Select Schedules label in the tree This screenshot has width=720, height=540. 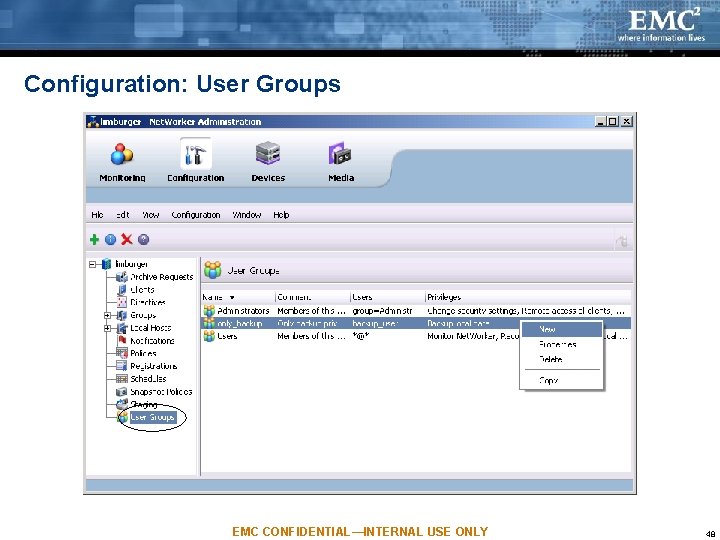[148, 379]
